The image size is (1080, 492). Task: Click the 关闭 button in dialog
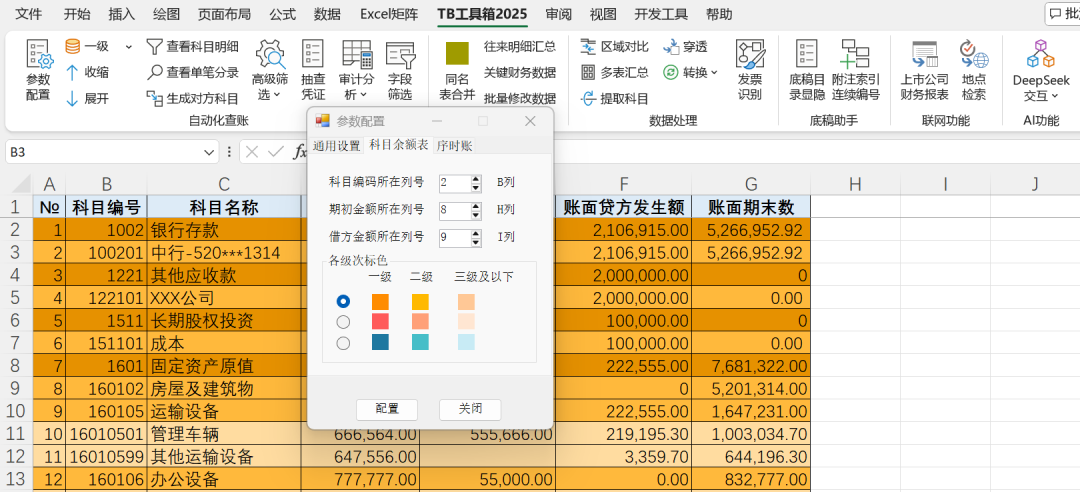point(470,409)
